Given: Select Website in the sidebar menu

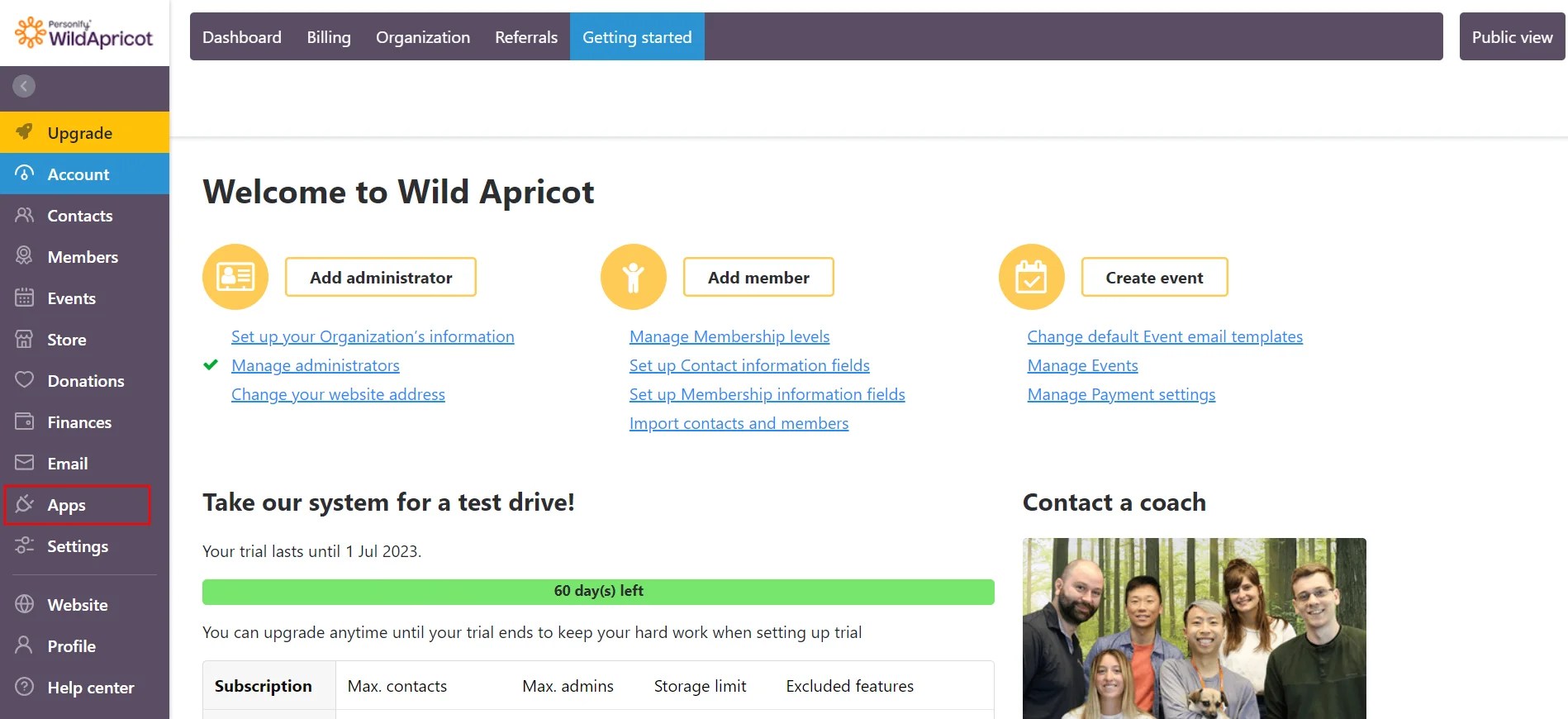Looking at the screenshot, I should [84, 604].
